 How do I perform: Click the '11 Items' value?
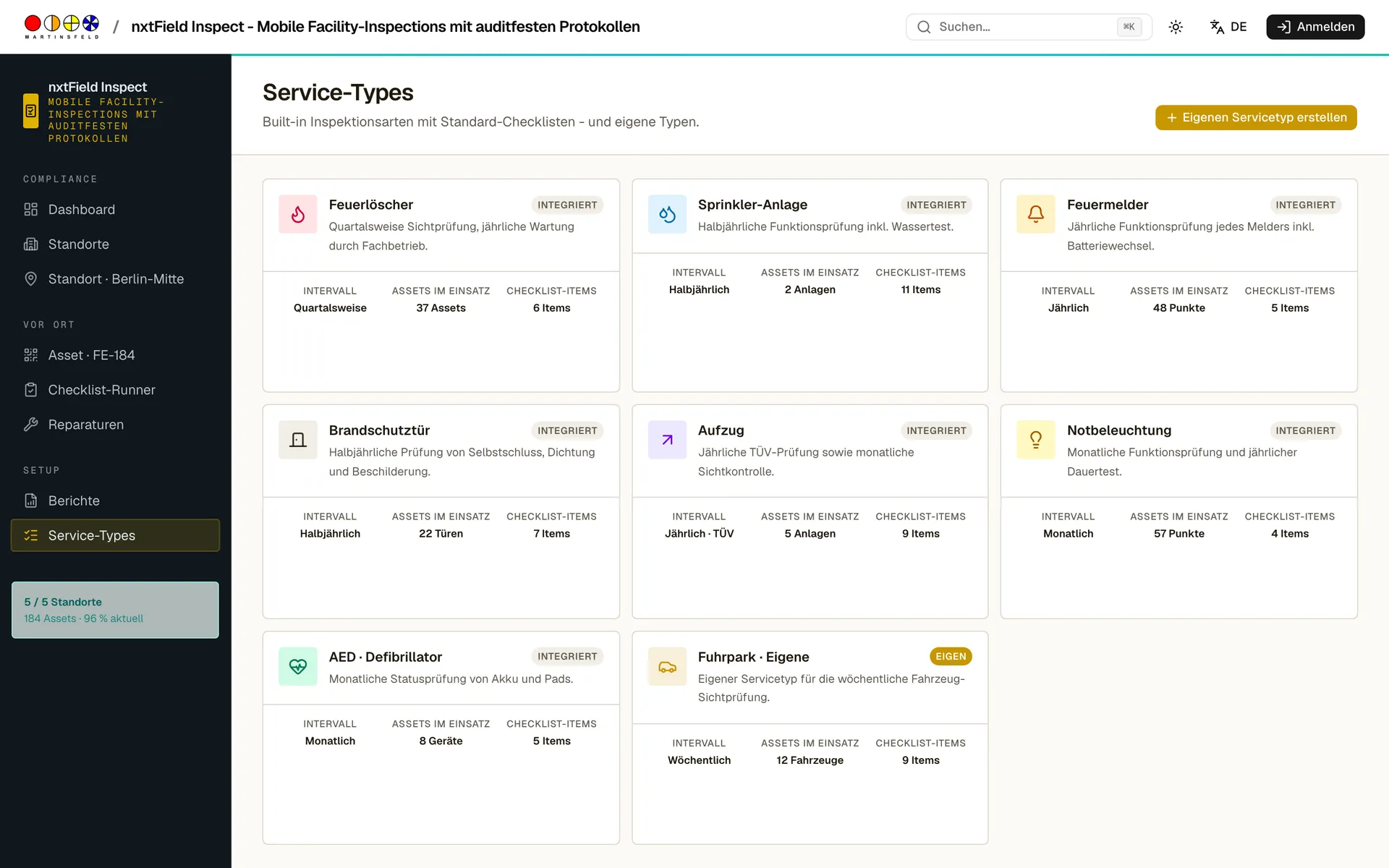[x=920, y=289]
